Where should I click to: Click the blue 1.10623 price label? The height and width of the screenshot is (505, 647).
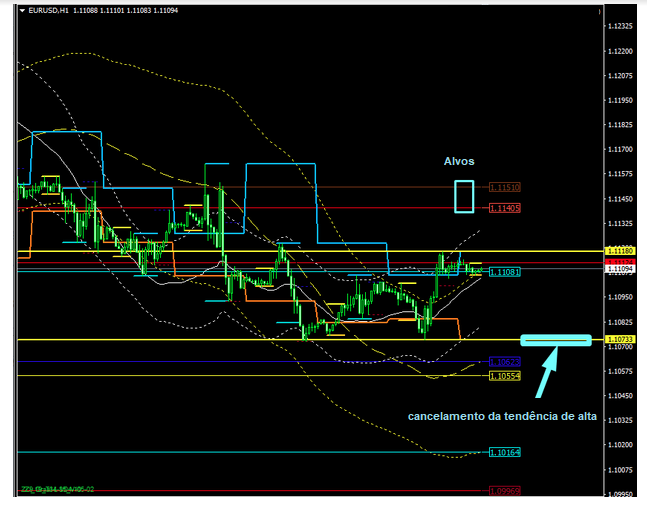point(504,361)
